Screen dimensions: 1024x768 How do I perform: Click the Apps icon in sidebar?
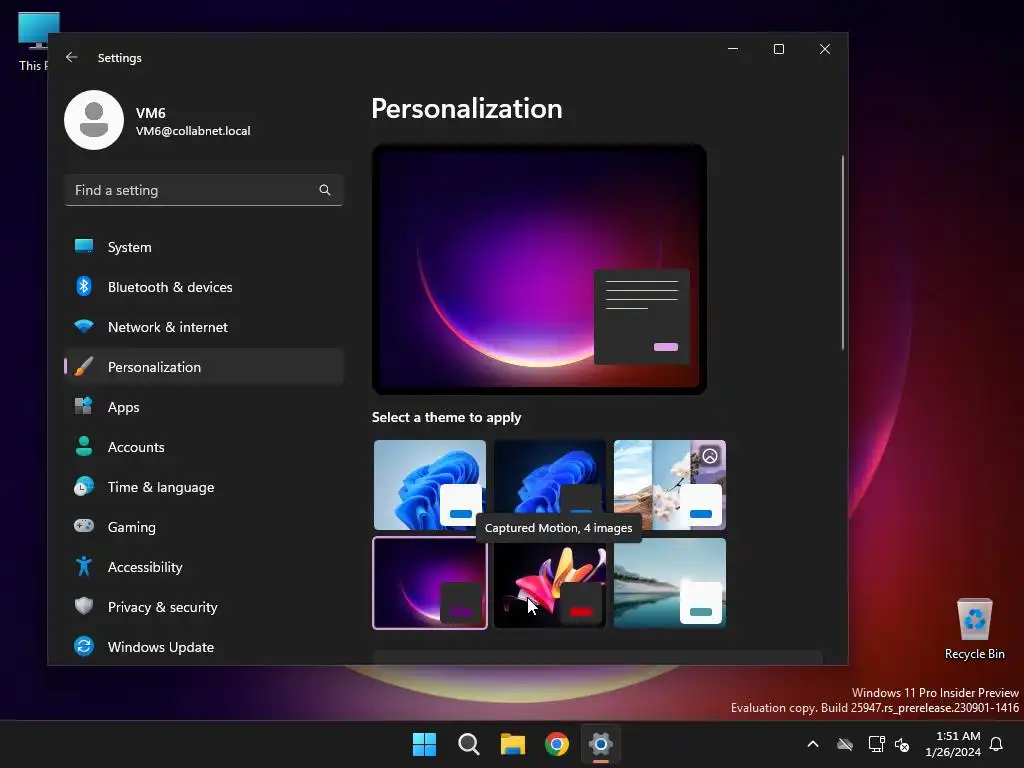click(84, 406)
